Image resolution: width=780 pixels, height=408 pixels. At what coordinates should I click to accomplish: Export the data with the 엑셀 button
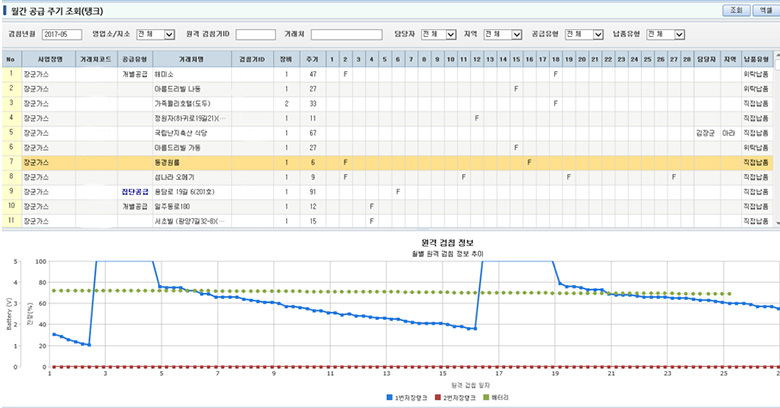click(x=763, y=10)
